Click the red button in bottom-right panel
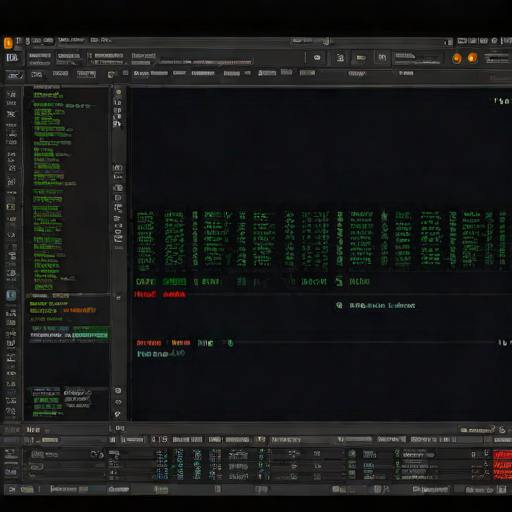 (x=503, y=455)
